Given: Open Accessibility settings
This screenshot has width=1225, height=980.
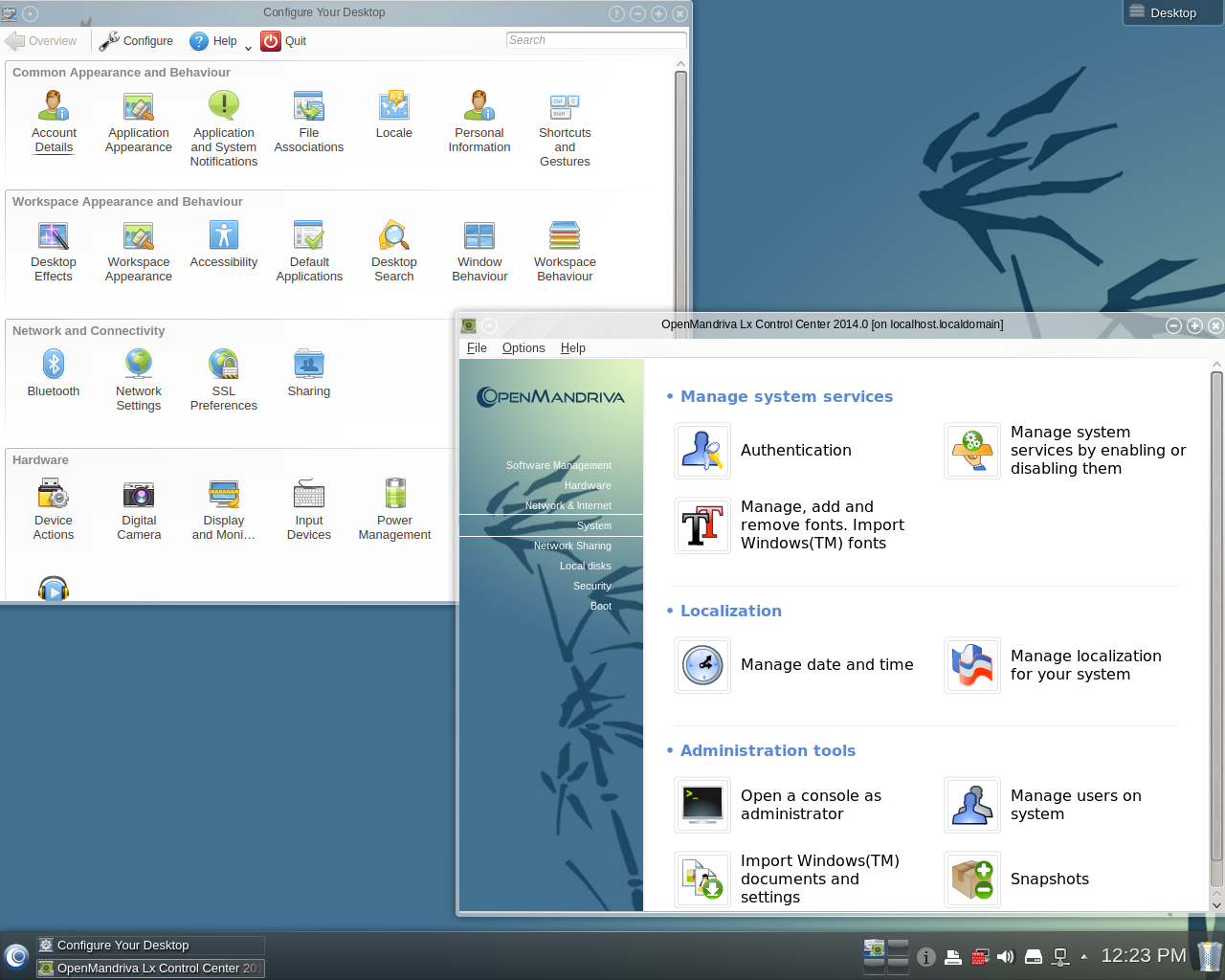Looking at the screenshot, I should pos(224,244).
